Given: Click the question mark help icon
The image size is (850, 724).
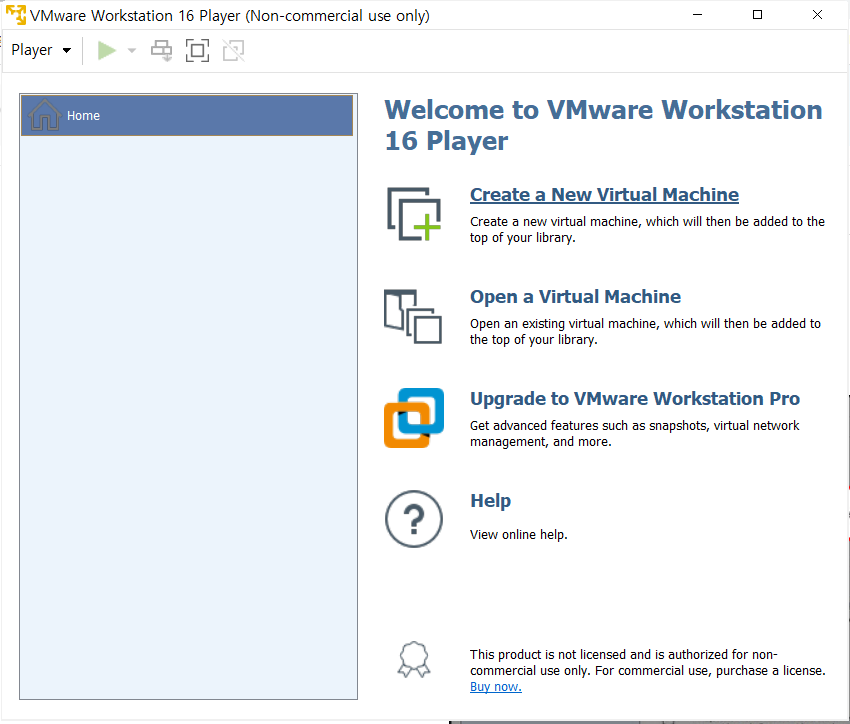Looking at the screenshot, I should 414,519.
